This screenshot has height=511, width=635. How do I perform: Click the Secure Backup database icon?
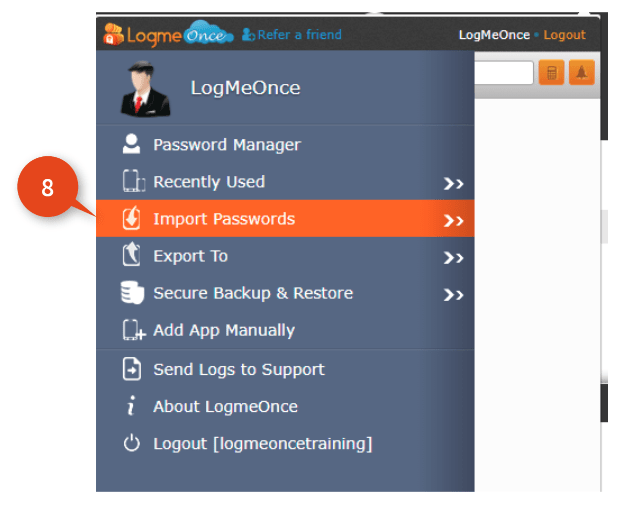coord(132,292)
